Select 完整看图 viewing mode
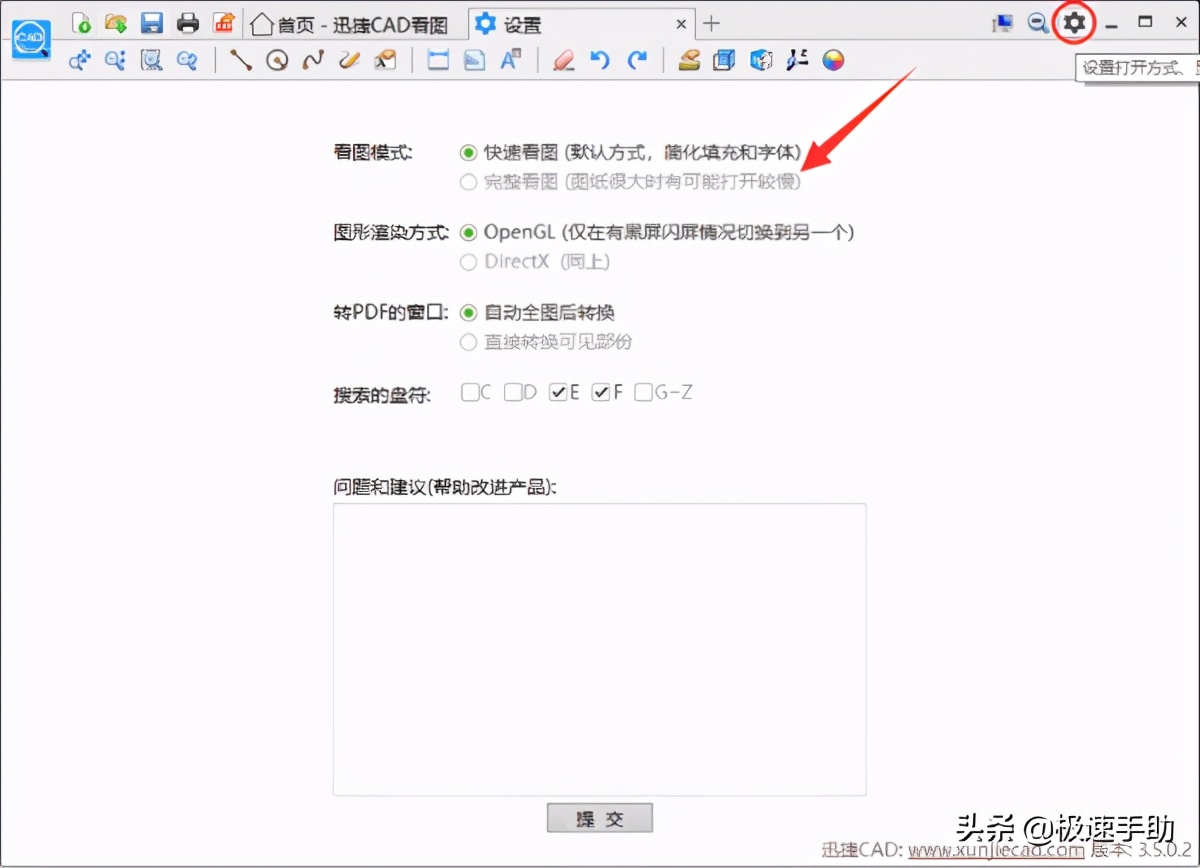This screenshot has width=1200, height=868. point(467,183)
